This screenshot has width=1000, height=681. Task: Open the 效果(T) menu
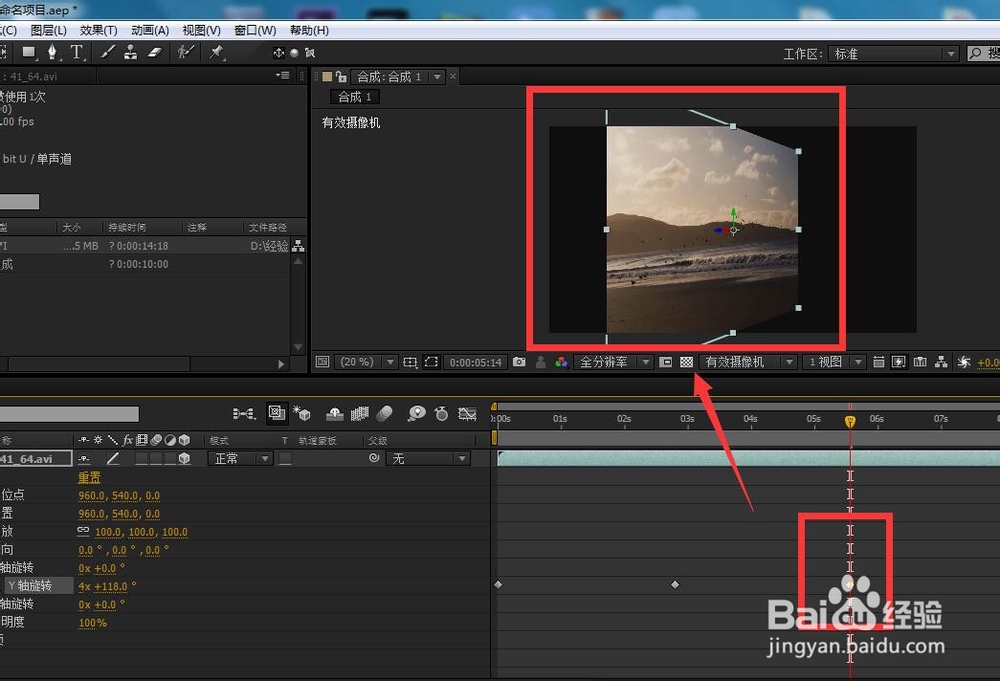click(98, 30)
